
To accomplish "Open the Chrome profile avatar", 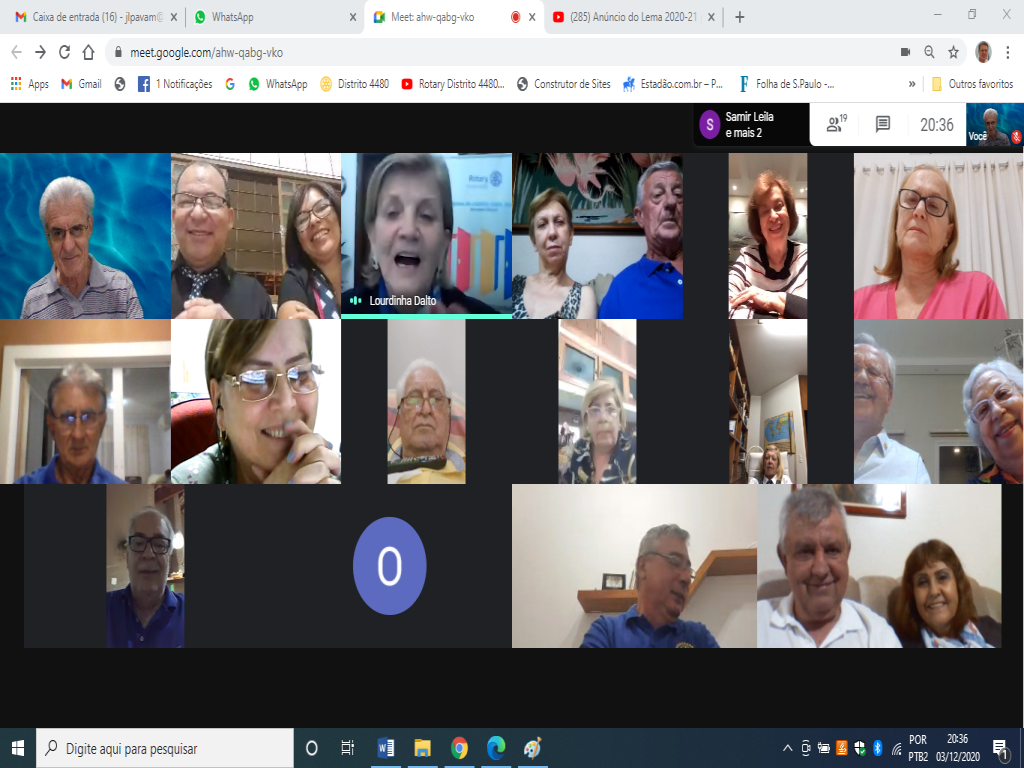I will 983,52.
